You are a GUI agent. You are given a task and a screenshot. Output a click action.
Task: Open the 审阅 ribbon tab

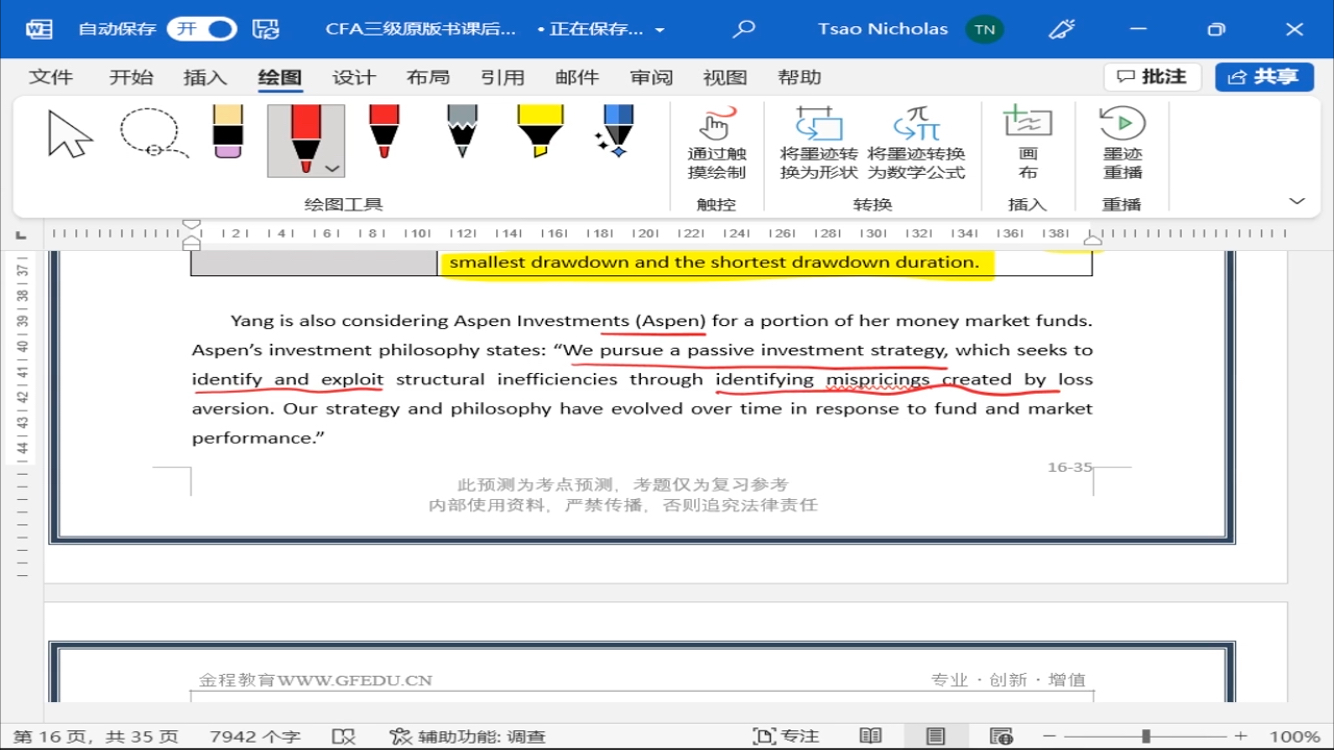pos(651,77)
